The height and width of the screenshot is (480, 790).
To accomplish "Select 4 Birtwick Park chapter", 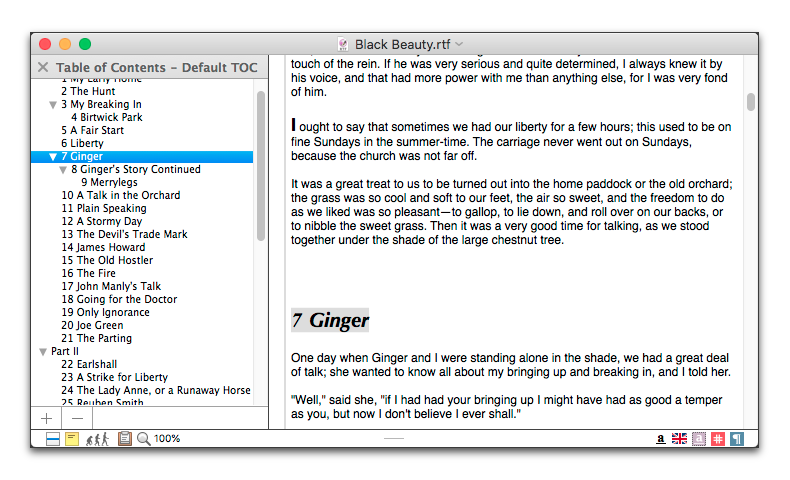I will [107, 117].
